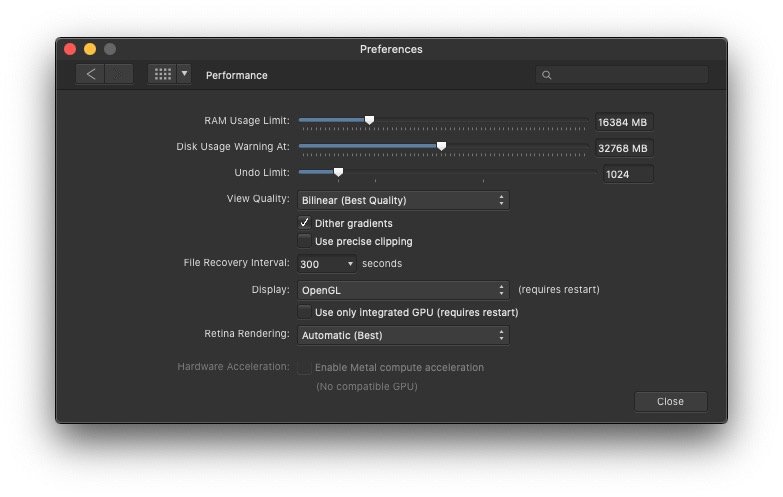Expand the arrow beside the grid icon

coord(184,74)
